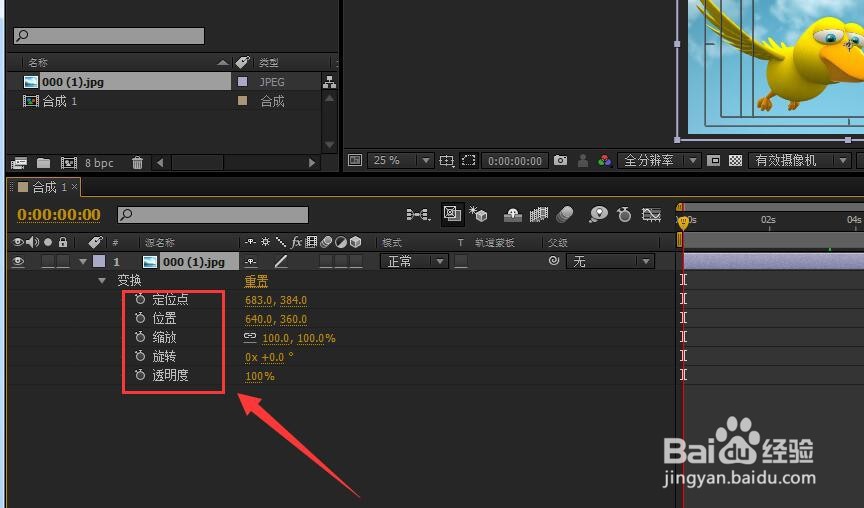Click the 源名称 column header

[x=160, y=242]
